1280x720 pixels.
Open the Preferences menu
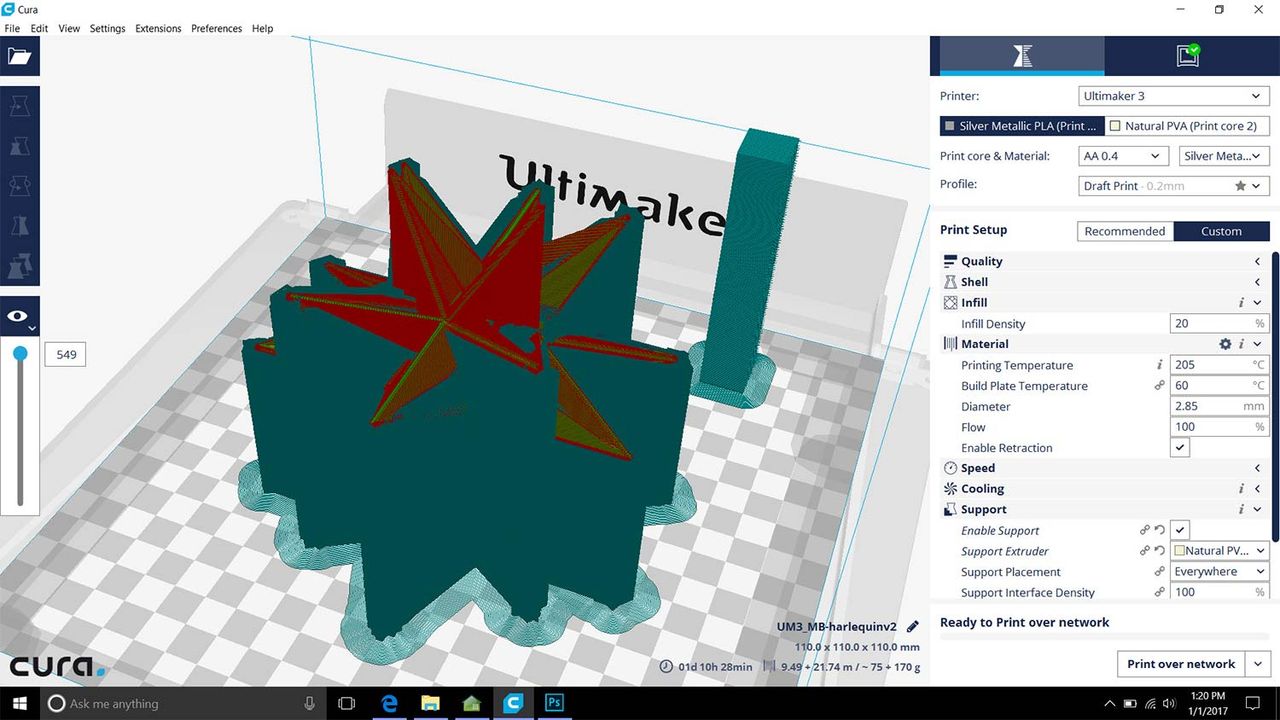tap(216, 28)
